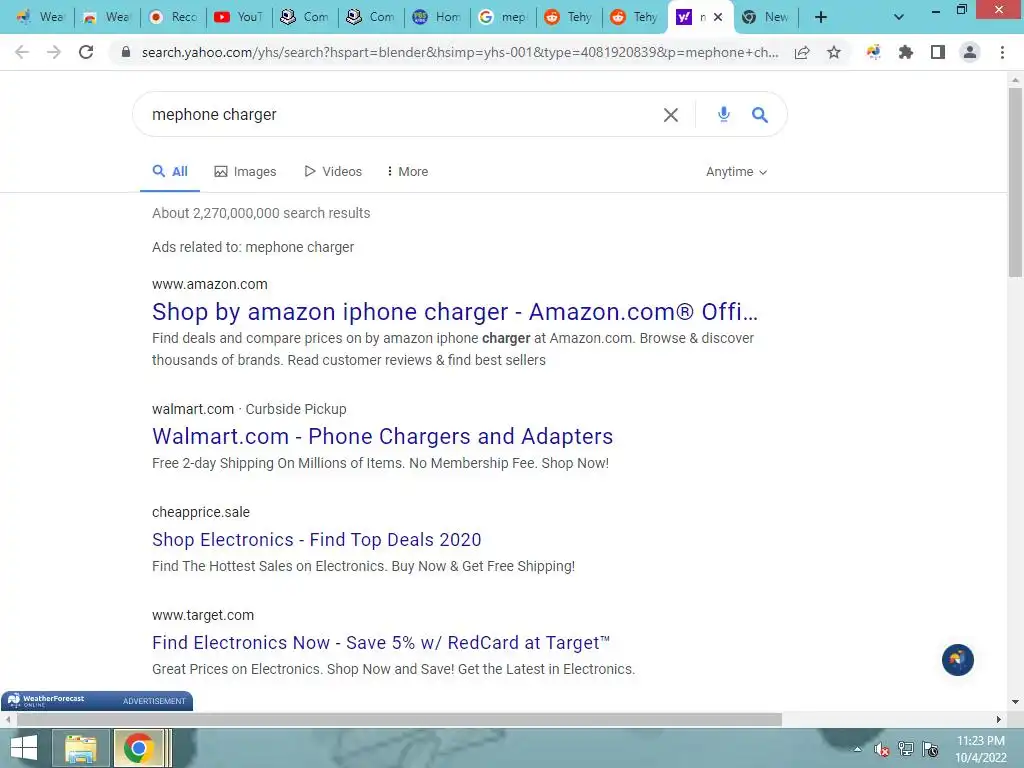The height and width of the screenshot is (768, 1024).
Task: Click the WeatherForecast advertisement banner
Action: click(x=97, y=701)
